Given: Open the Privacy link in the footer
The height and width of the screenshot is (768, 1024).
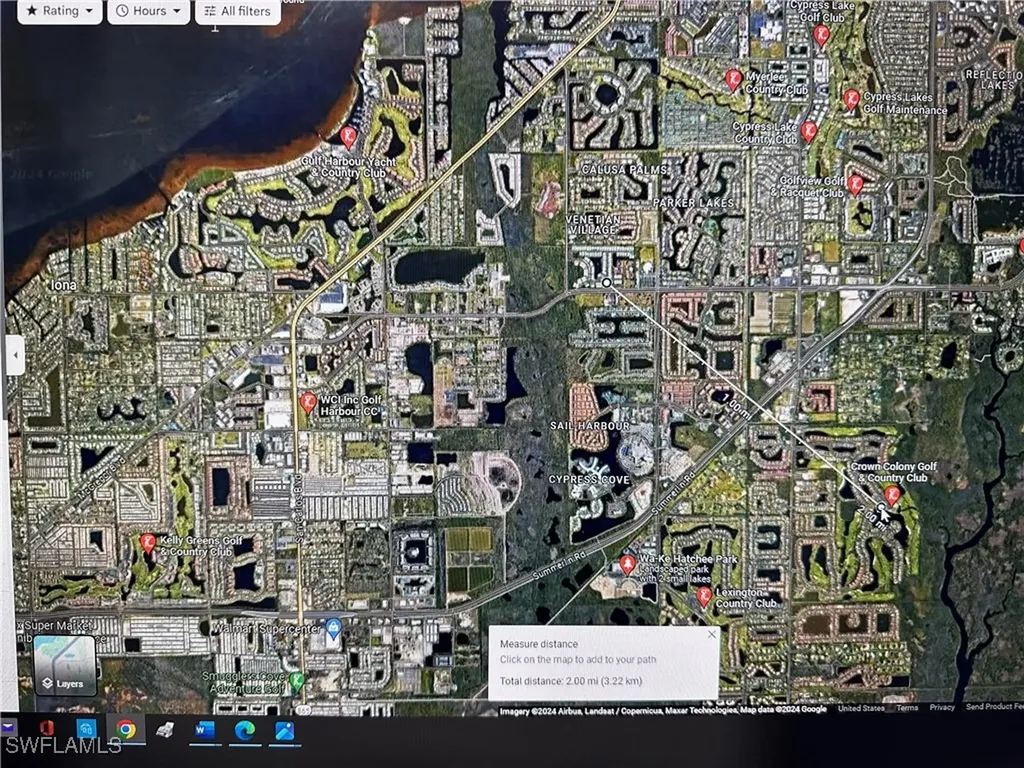Looking at the screenshot, I should click(940, 707).
